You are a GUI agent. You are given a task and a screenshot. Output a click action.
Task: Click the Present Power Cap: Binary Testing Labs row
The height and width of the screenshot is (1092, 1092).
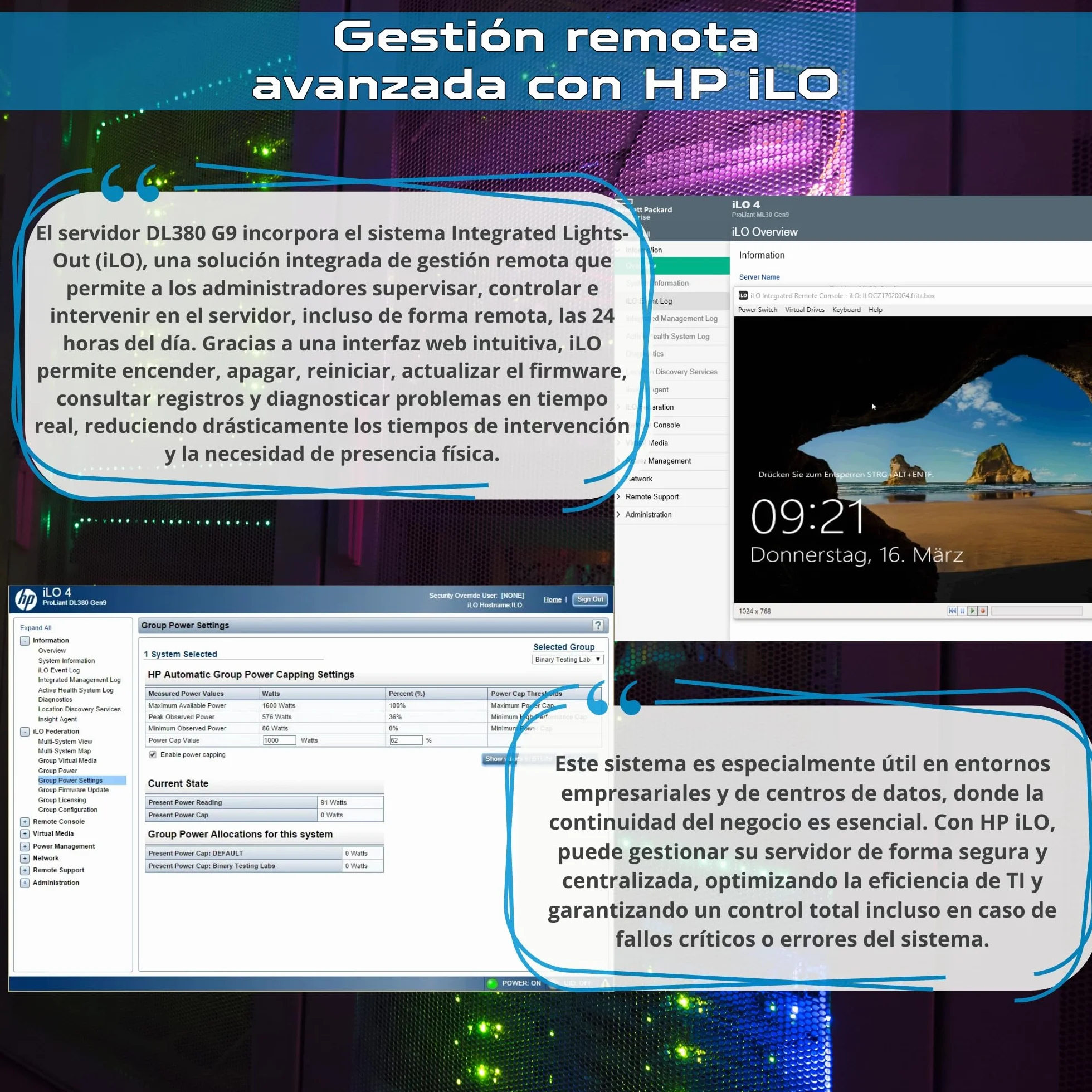[x=264, y=866]
